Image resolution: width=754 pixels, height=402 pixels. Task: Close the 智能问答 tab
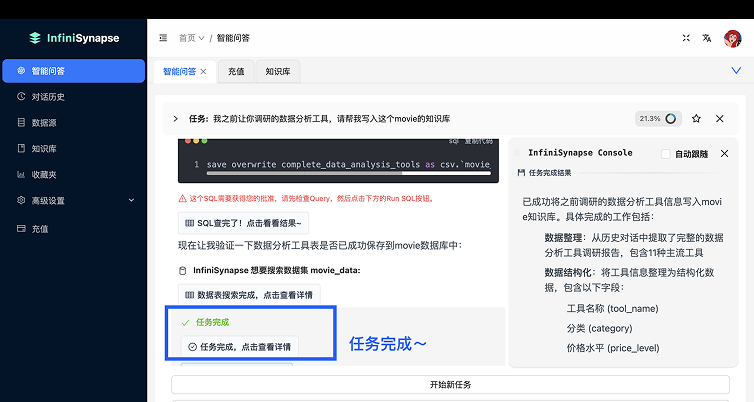coord(203,72)
